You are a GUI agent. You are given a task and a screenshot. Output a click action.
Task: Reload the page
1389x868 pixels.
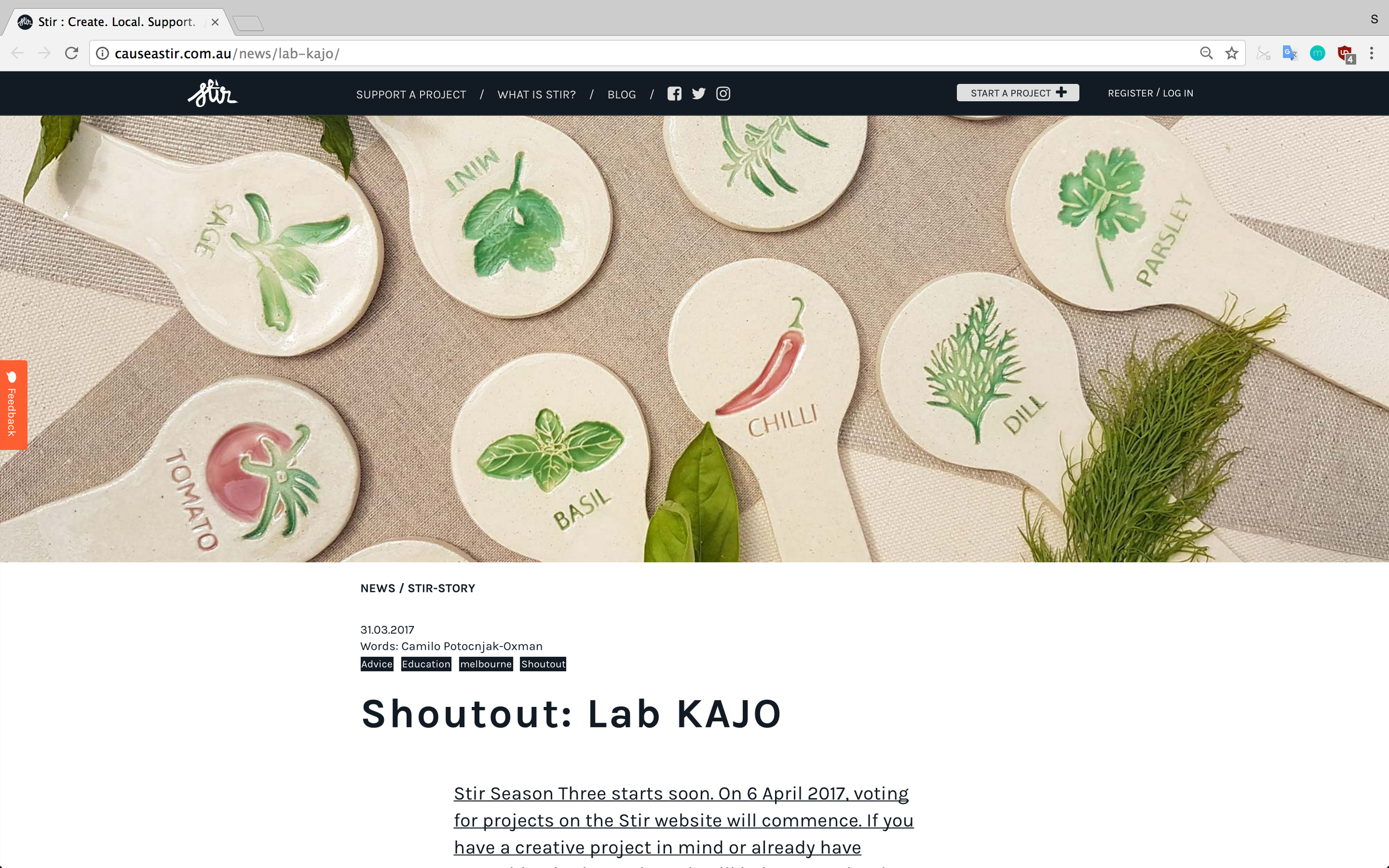point(71,53)
